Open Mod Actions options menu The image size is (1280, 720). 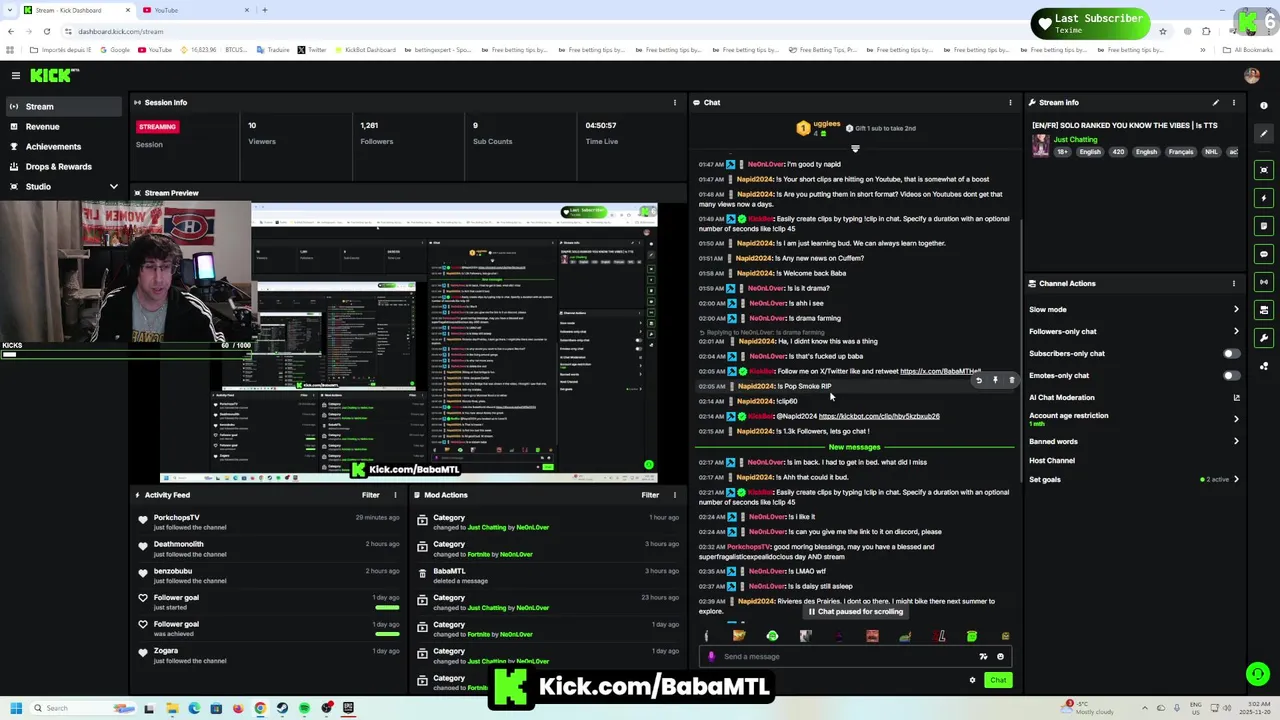pos(675,495)
